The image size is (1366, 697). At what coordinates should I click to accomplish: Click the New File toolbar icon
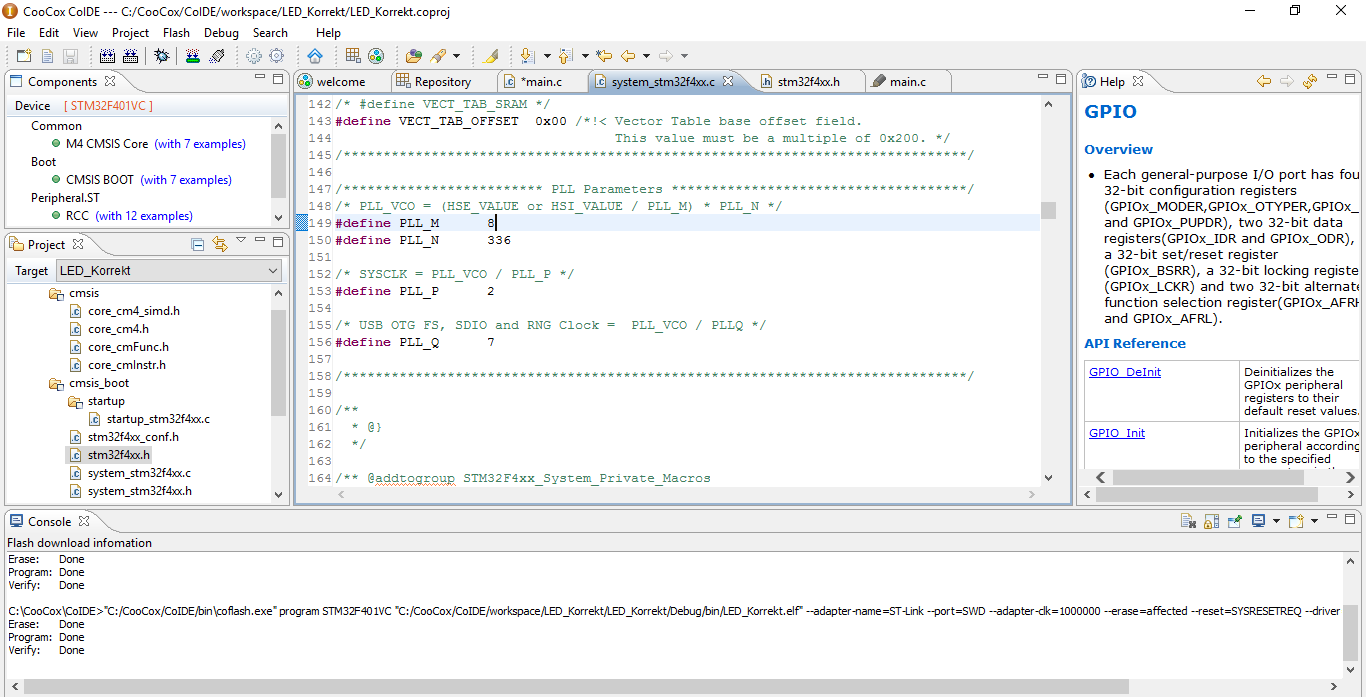47,56
